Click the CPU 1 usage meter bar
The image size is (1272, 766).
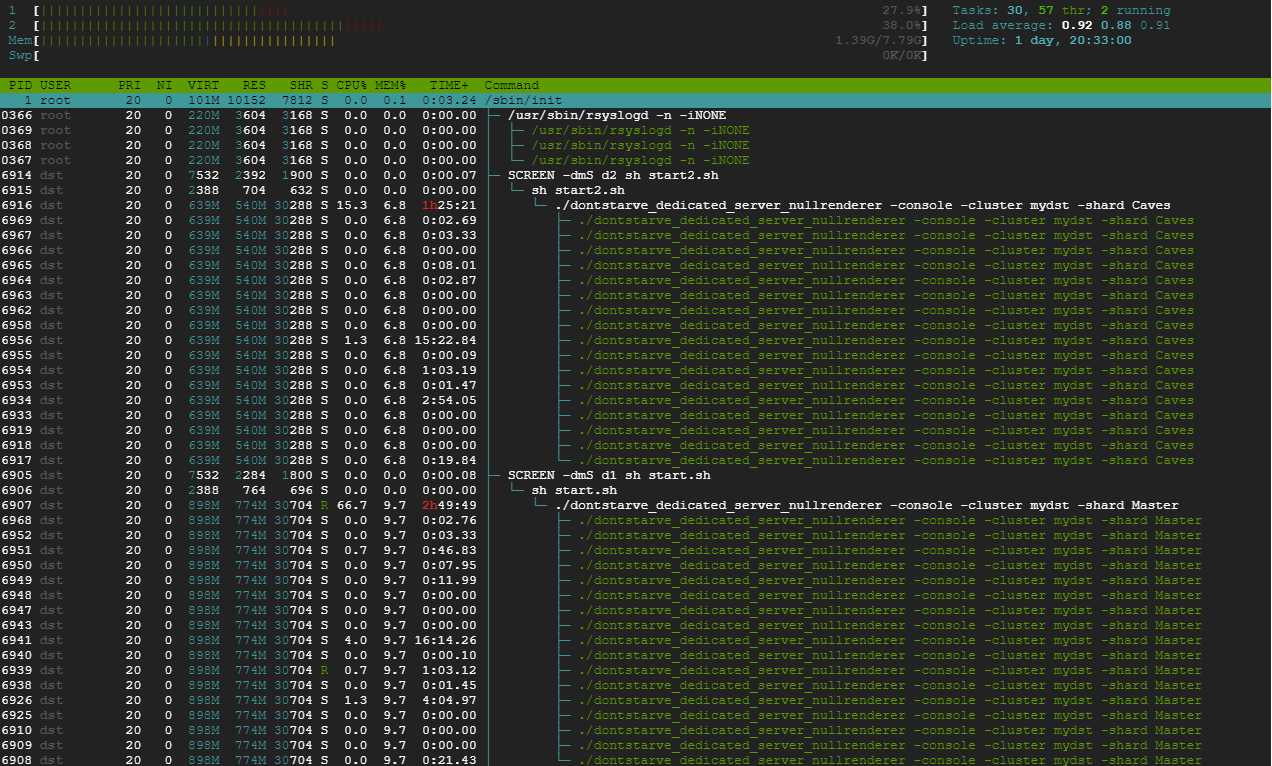click(x=480, y=10)
